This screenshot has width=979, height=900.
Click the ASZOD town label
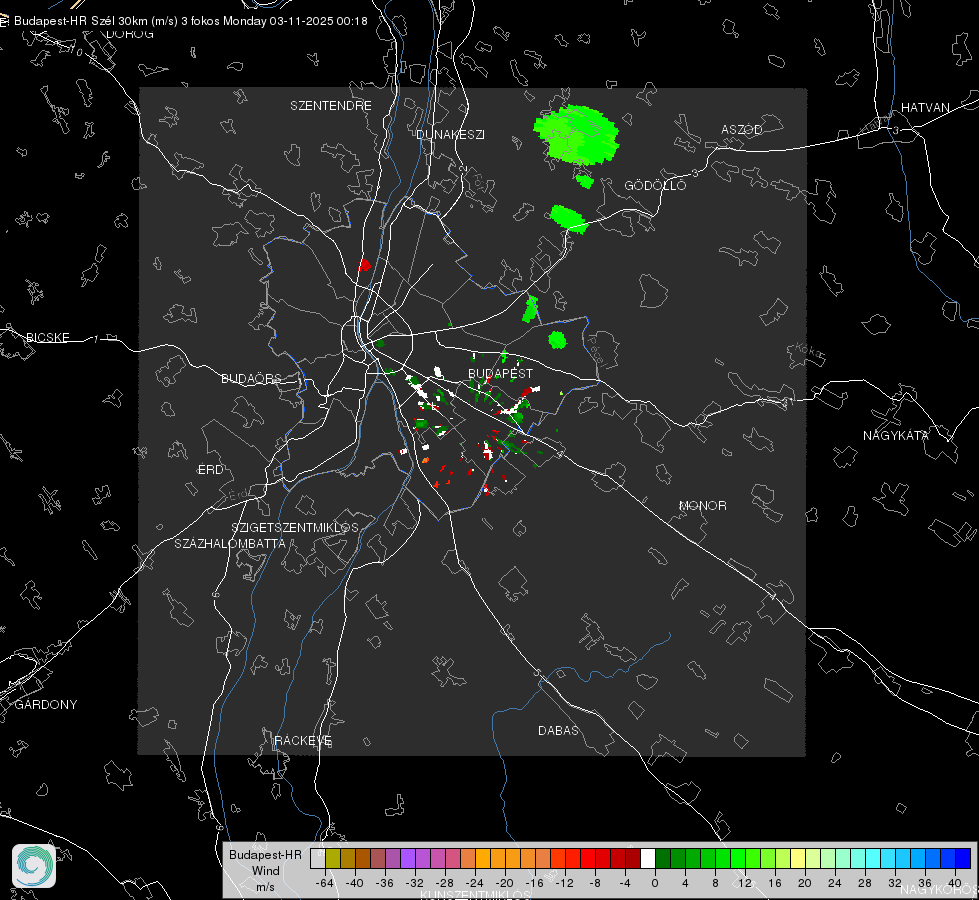click(742, 130)
